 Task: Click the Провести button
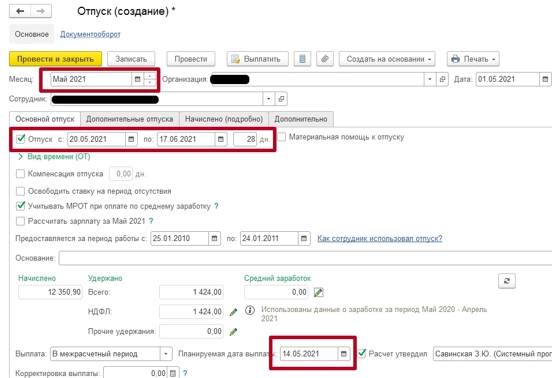coord(191,59)
